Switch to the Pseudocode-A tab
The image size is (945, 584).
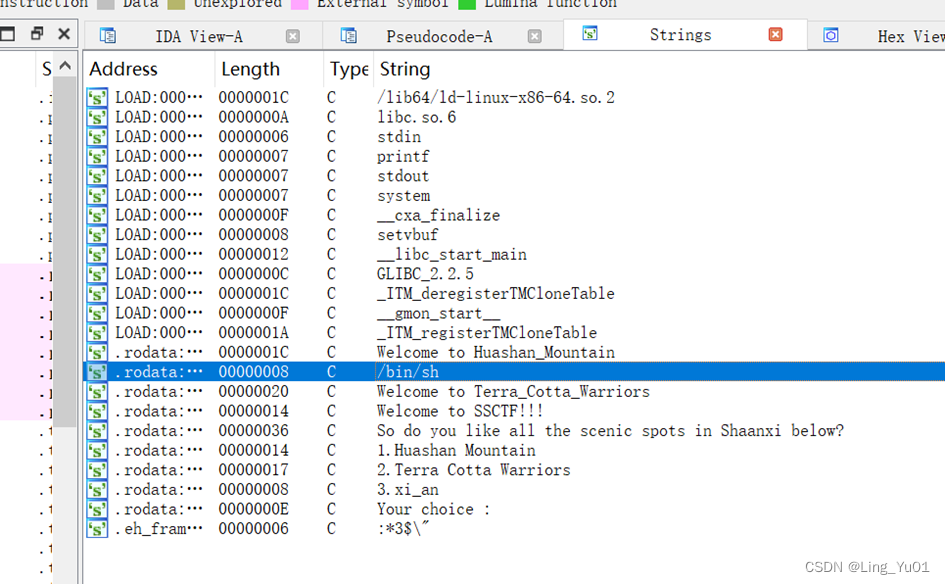tap(439, 37)
